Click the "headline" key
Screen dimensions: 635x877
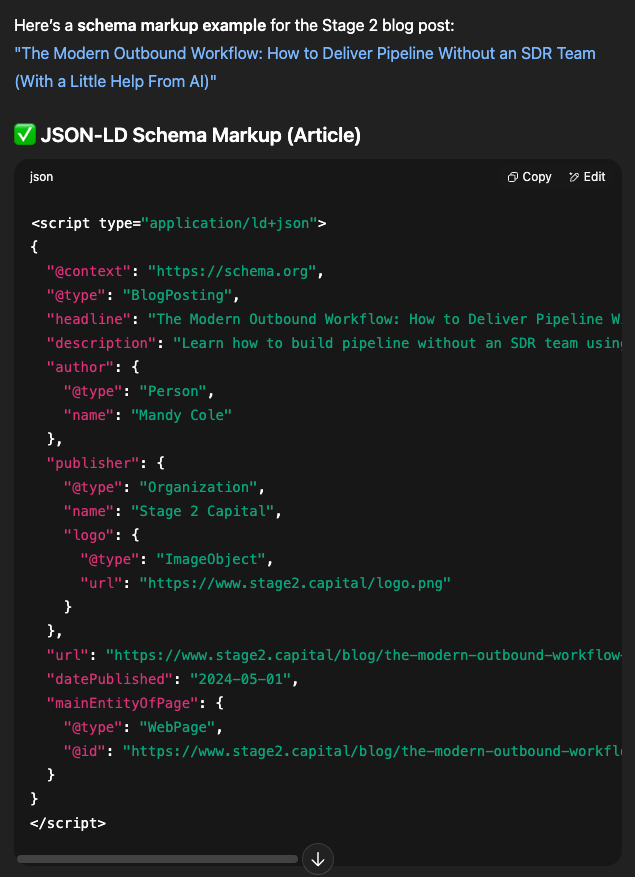pos(88,319)
